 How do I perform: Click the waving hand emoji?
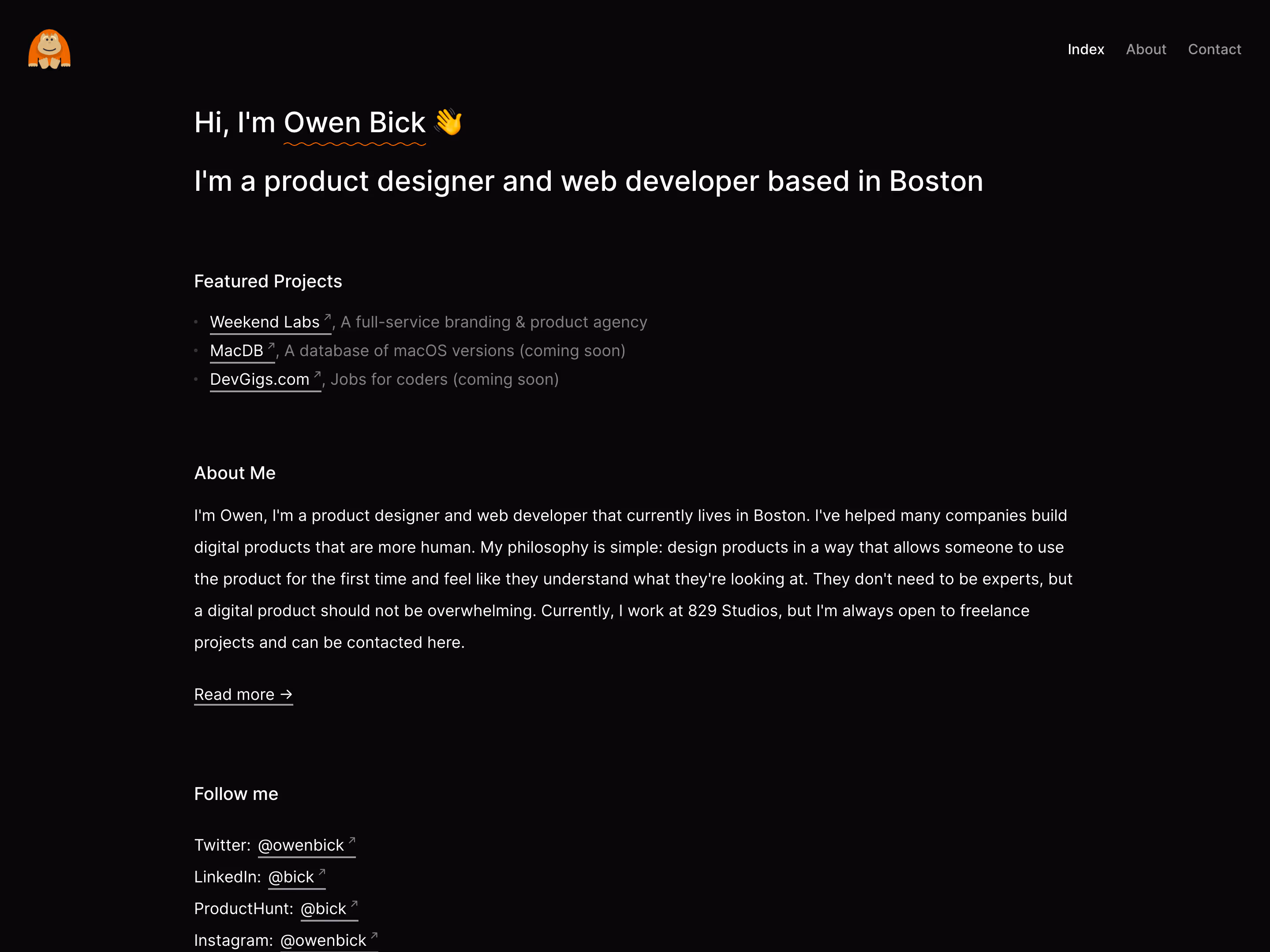point(448,122)
